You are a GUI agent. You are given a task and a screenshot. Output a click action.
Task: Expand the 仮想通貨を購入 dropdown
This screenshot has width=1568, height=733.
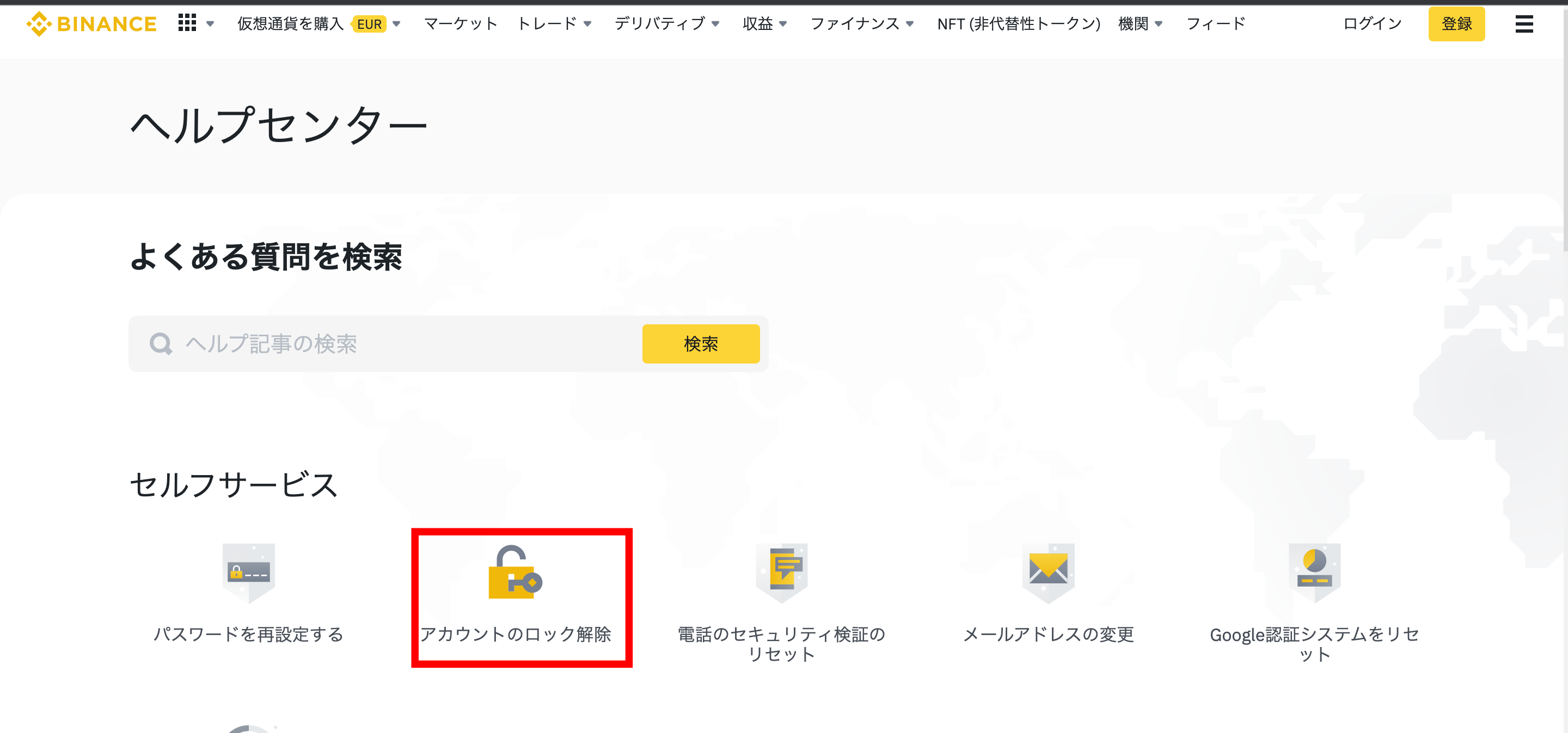pos(396,24)
